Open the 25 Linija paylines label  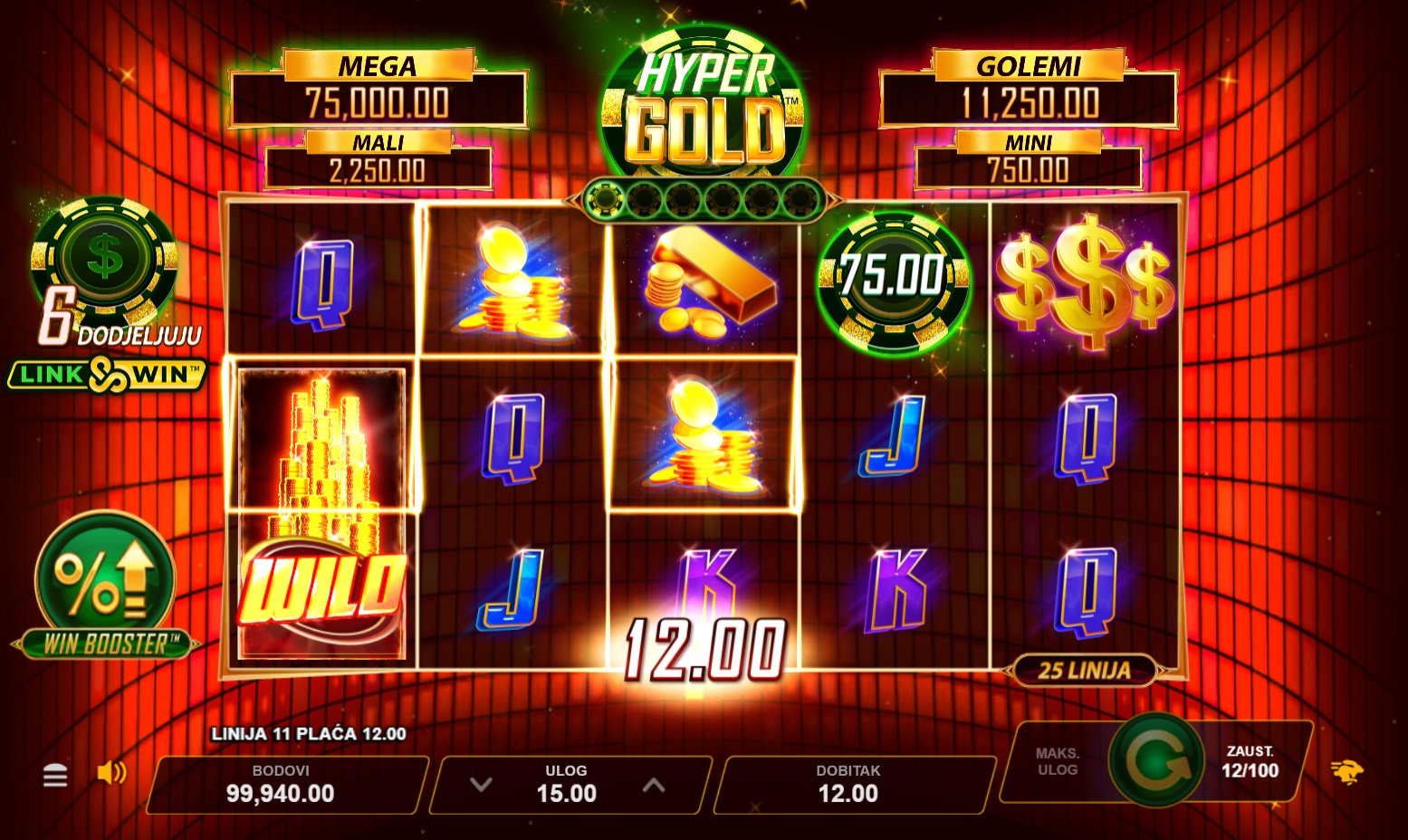coord(1084,671)
